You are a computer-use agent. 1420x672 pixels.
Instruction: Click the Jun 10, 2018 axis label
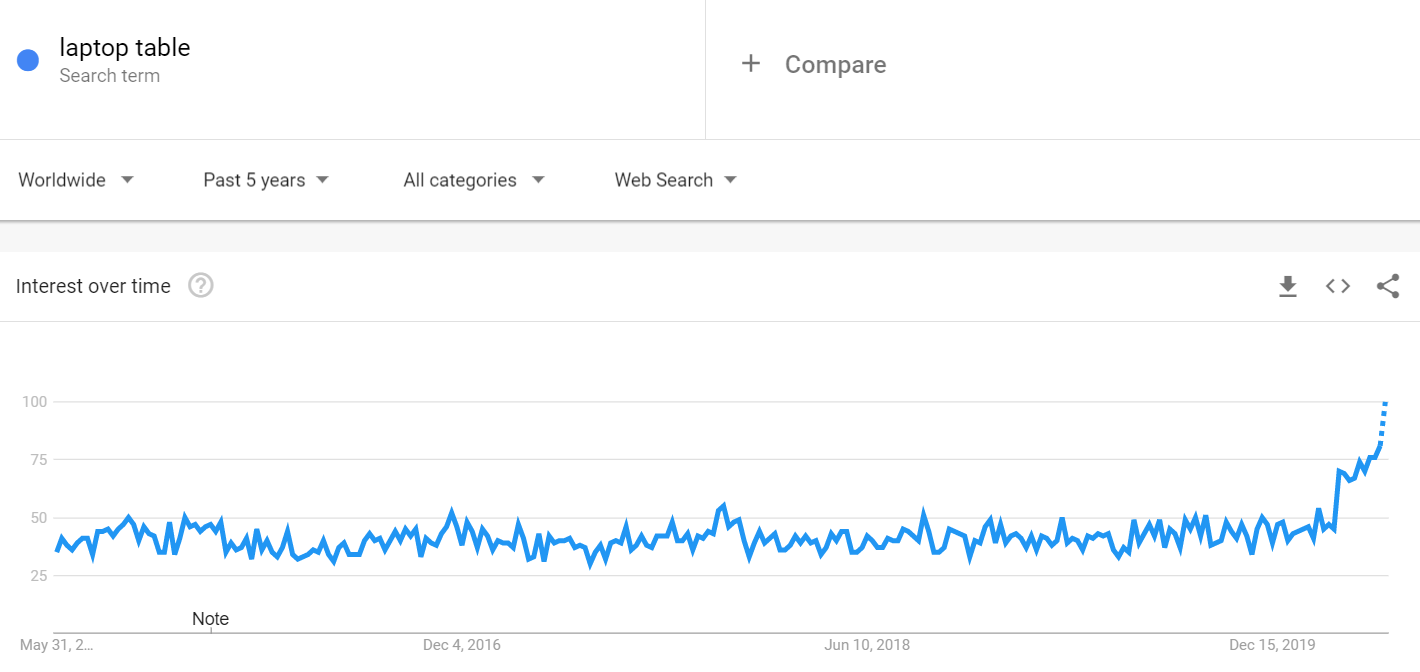[x=867, y=645]
